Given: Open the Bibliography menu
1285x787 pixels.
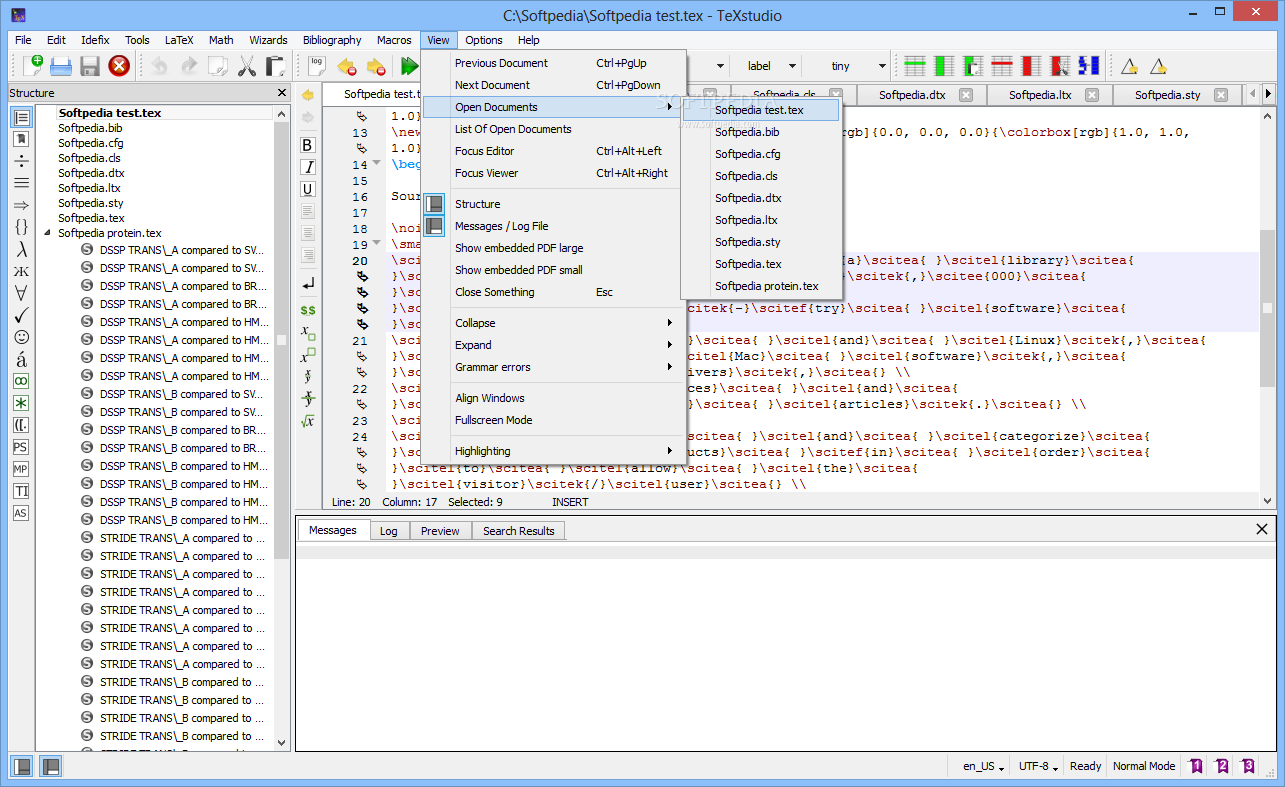Looking at the screenshot, I should (332, 40).
